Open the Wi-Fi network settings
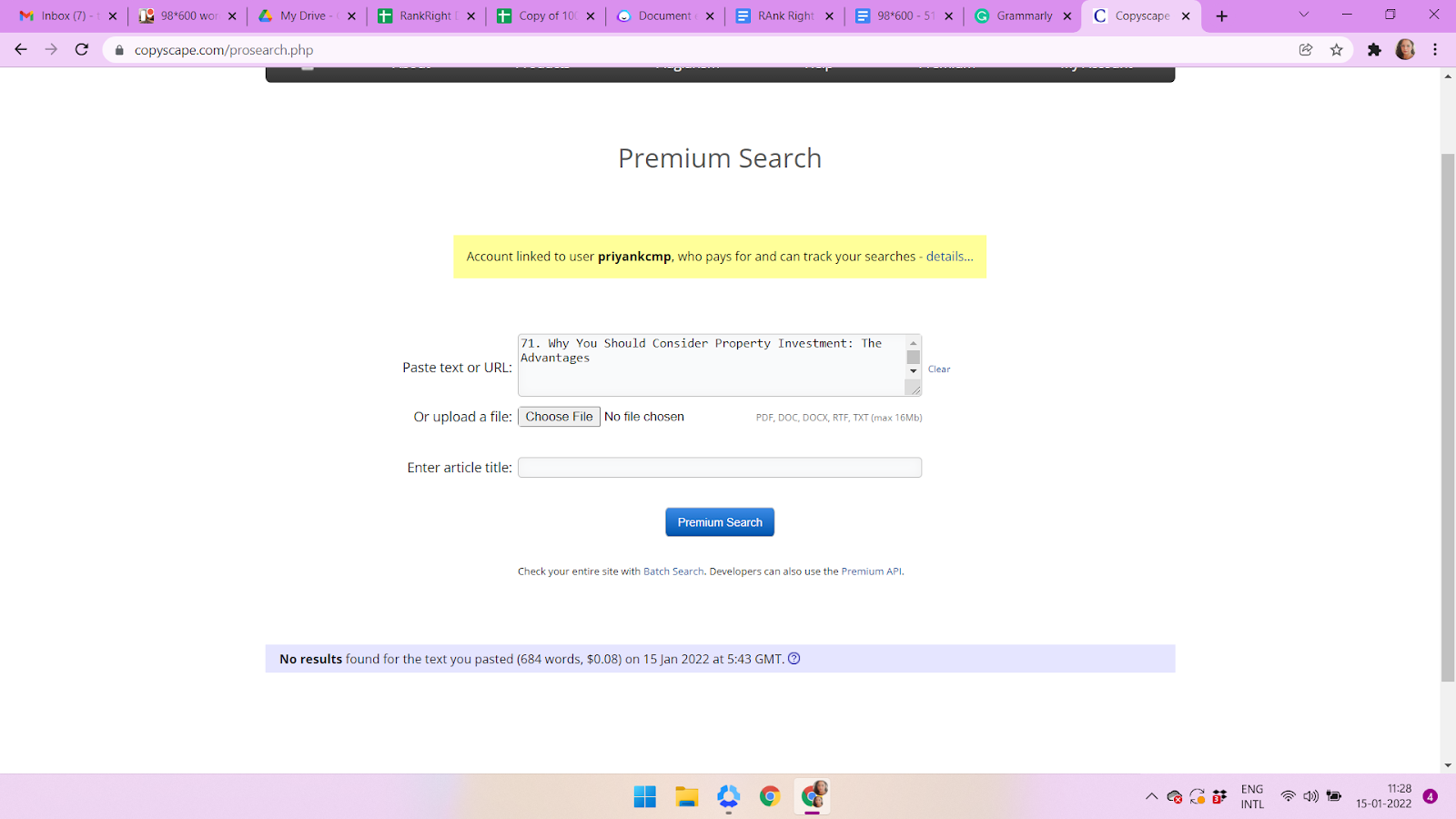Image resolution: width=1456 pixels, height=819 pixels. coord(1288,796)
